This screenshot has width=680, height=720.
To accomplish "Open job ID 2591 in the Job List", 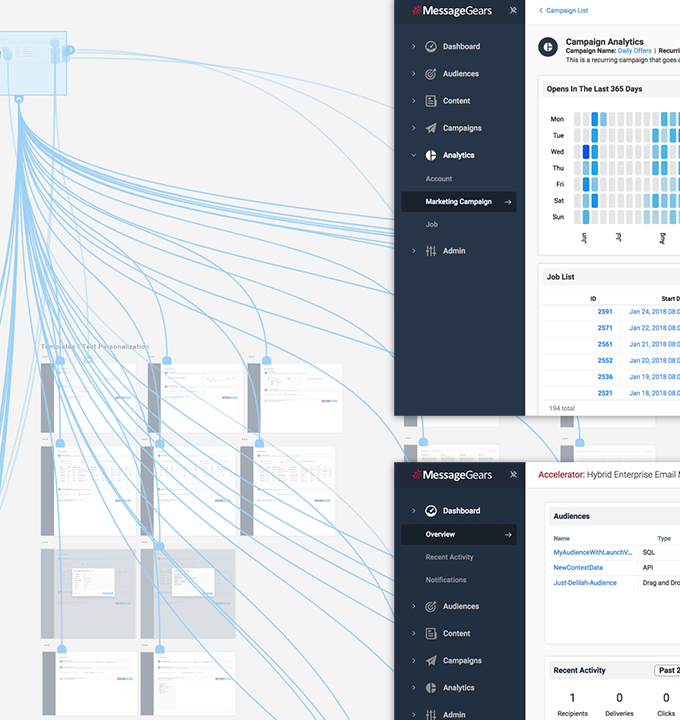I will [605, 312].
